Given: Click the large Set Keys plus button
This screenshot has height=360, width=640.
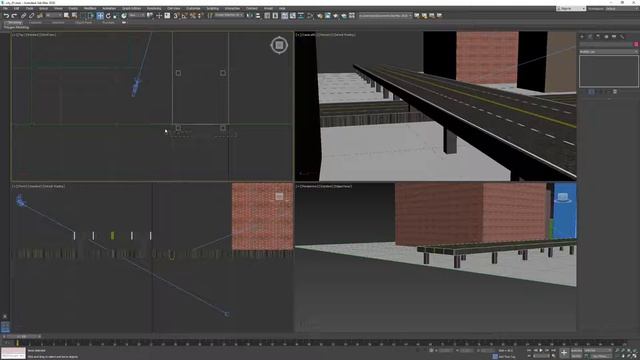Looking at the screenshot, I should click(x=564, y=353).
